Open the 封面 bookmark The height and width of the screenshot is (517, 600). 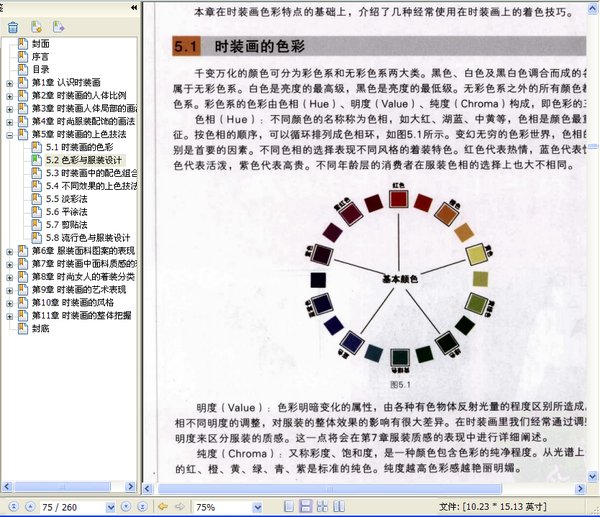tap(40, 44)
